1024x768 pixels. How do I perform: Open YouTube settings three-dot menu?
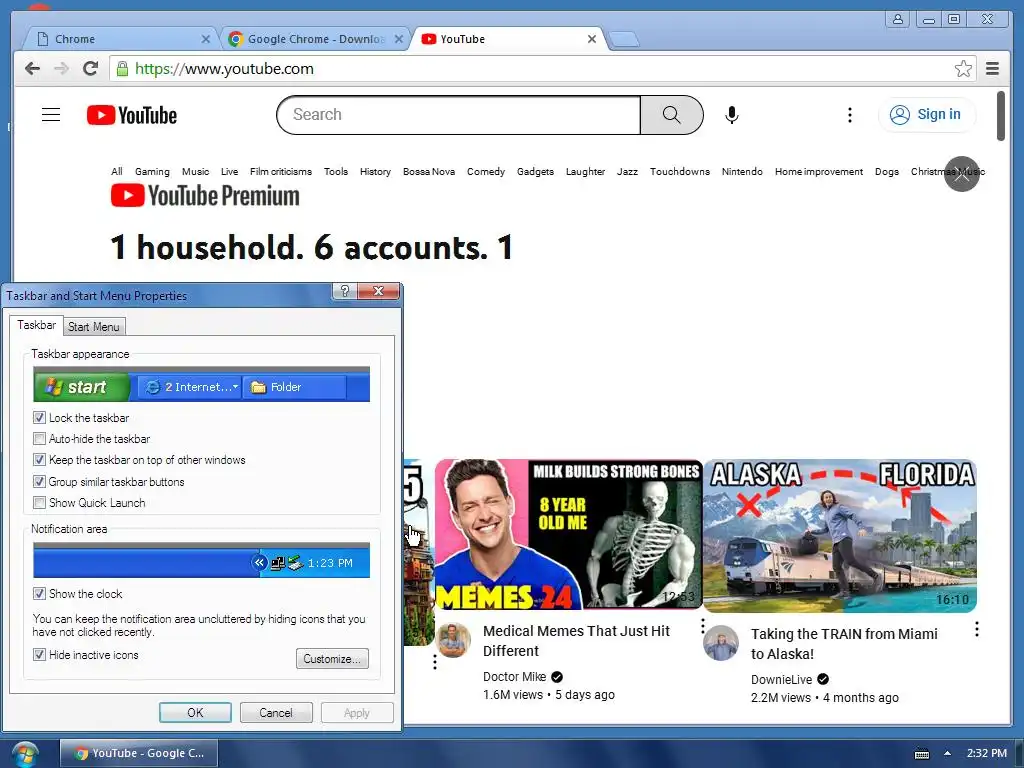coord(850,115)
